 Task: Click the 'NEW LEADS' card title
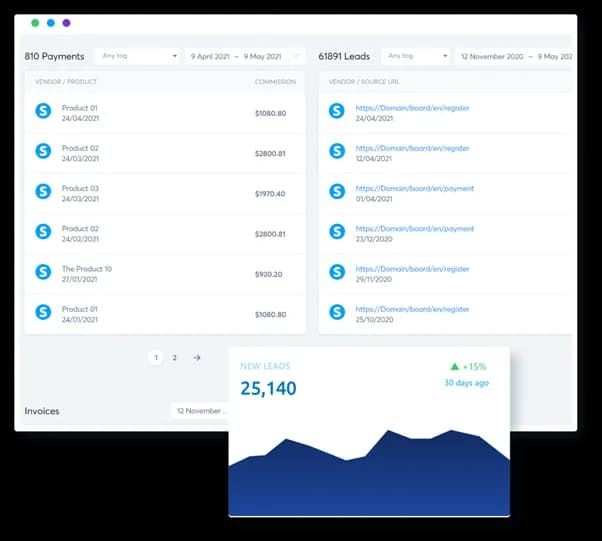[265, 366]
